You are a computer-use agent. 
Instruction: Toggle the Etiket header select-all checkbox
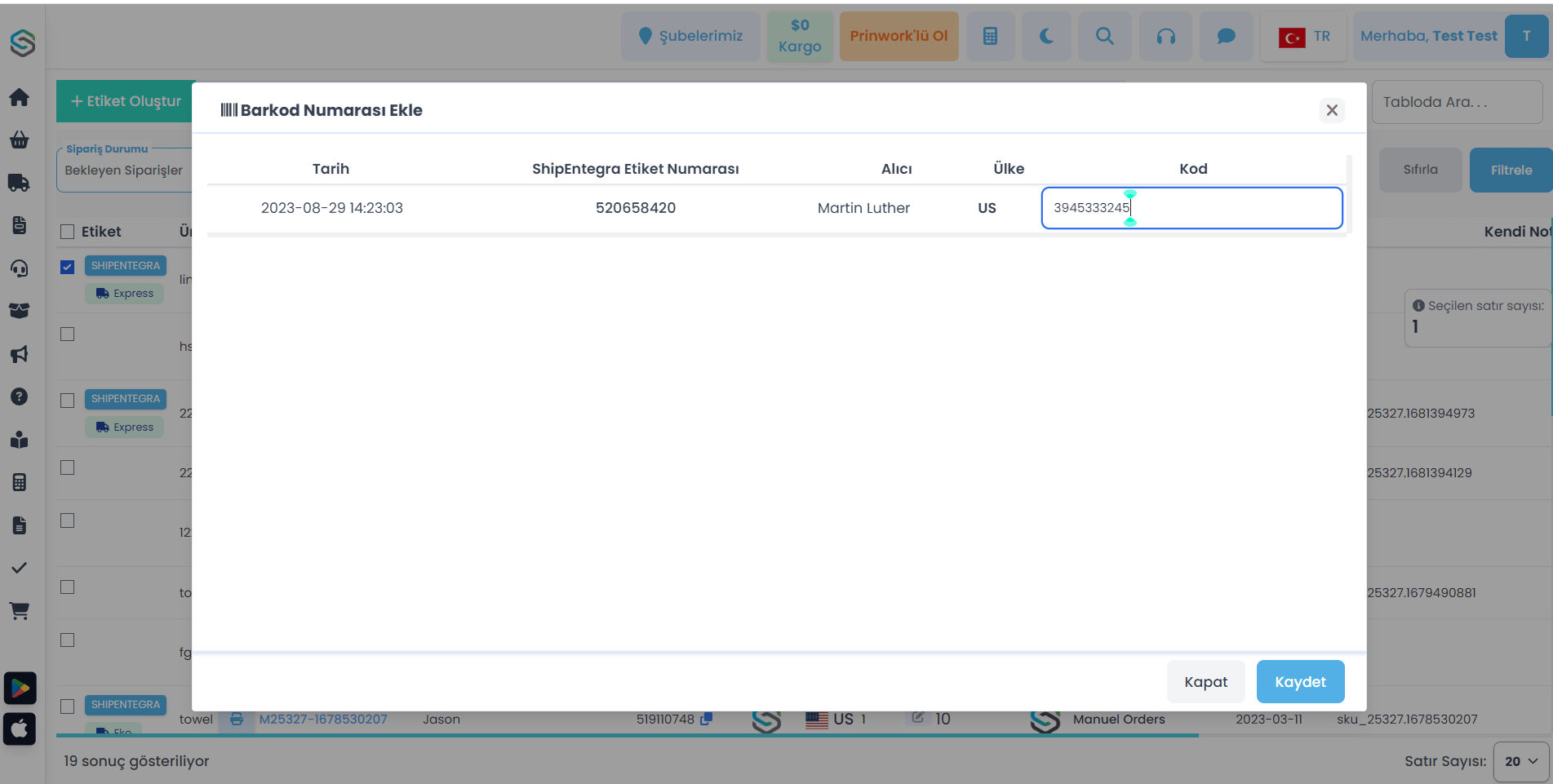point(68,232)
